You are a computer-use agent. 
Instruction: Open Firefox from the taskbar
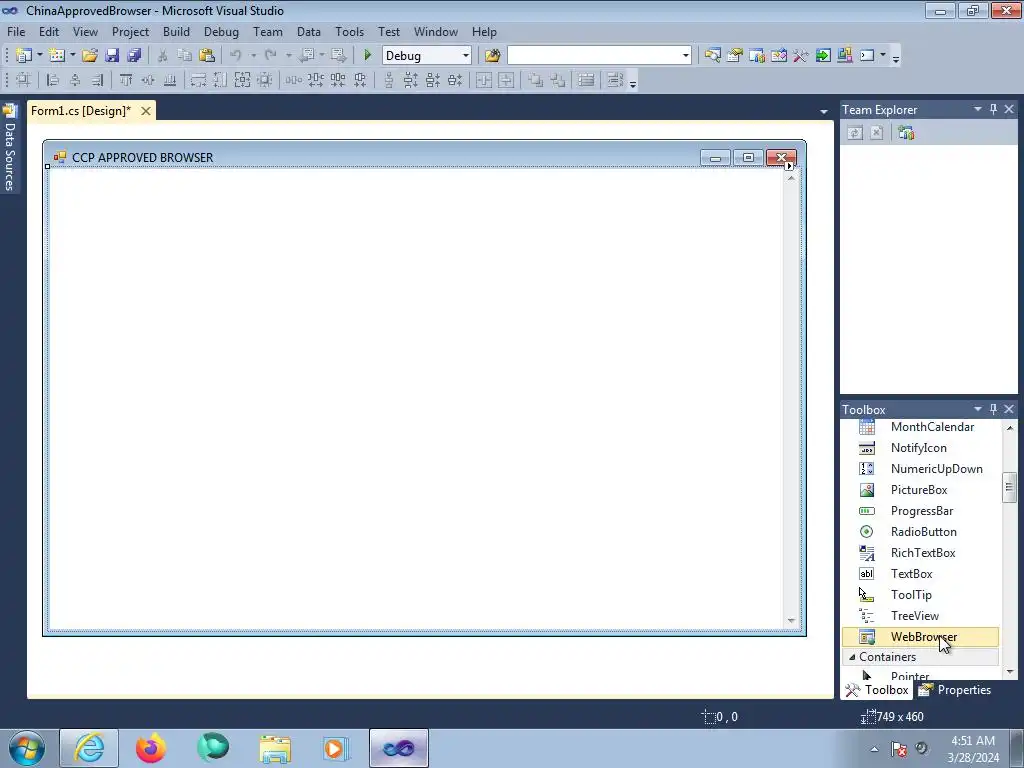[151, 748]
